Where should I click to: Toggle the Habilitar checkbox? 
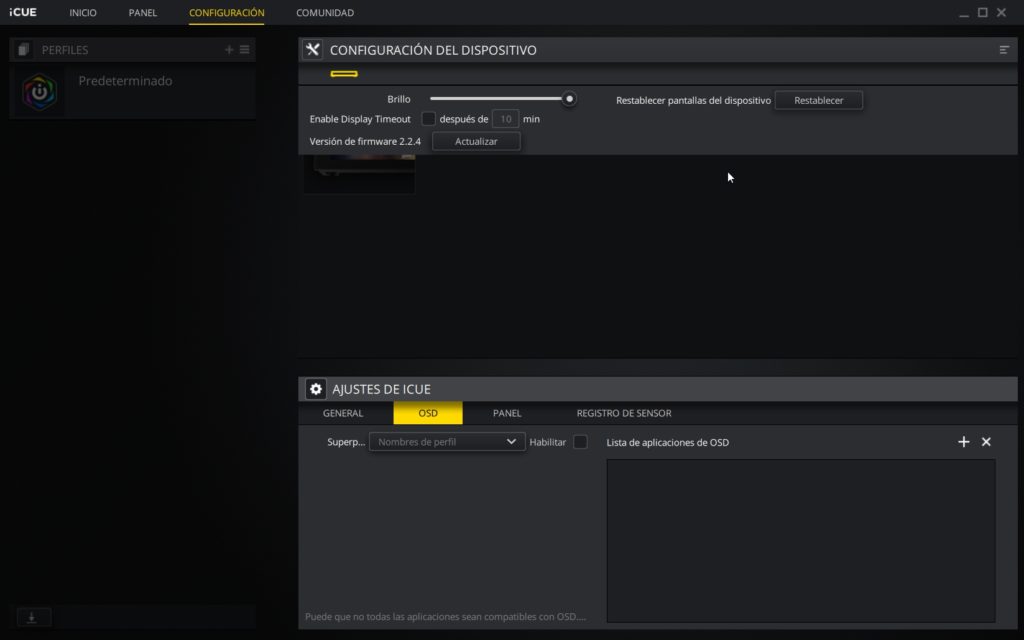580,442
